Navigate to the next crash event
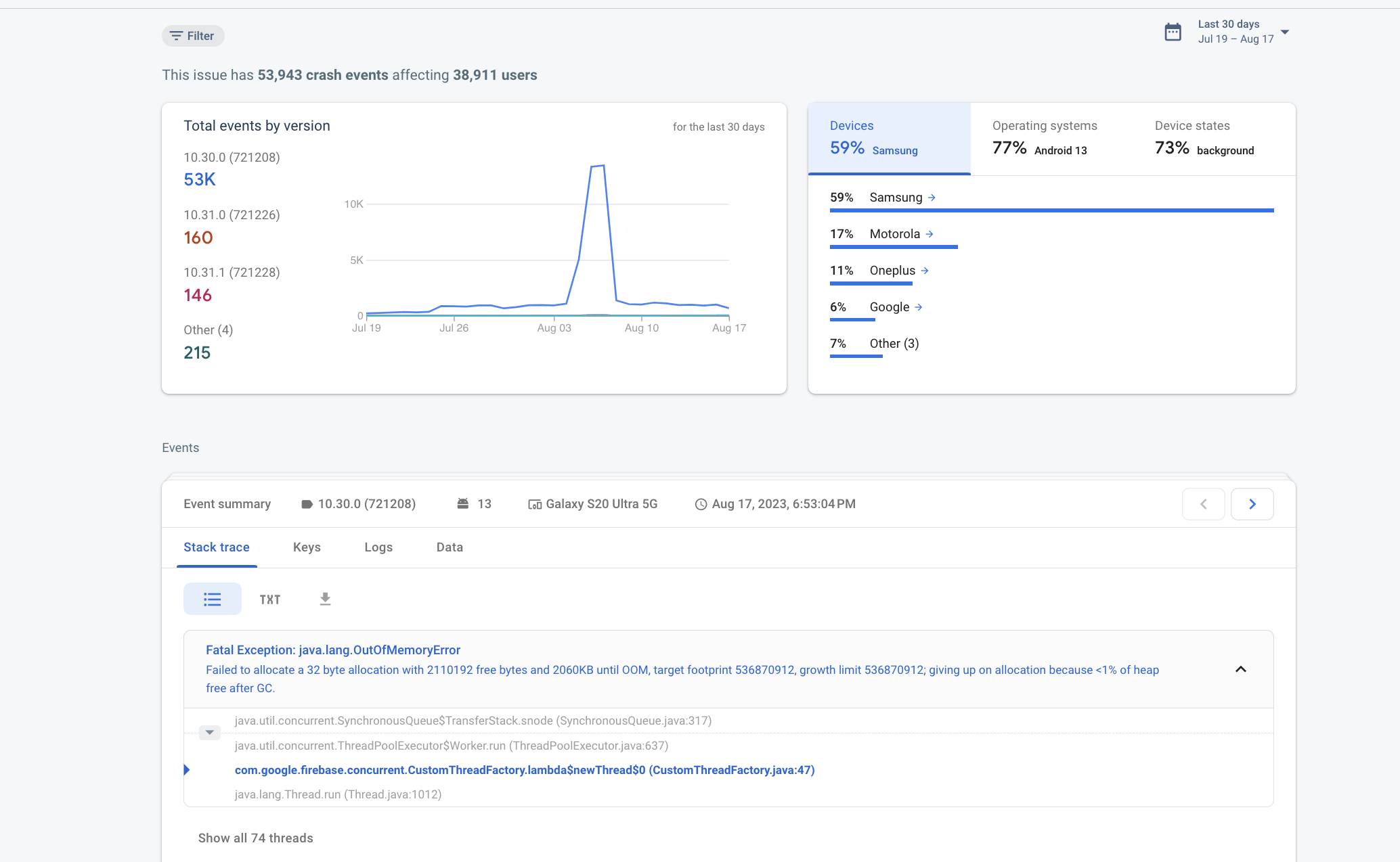Image resolution: width=1400 pixels, height=862 pixels. (x=1252, y=503)
